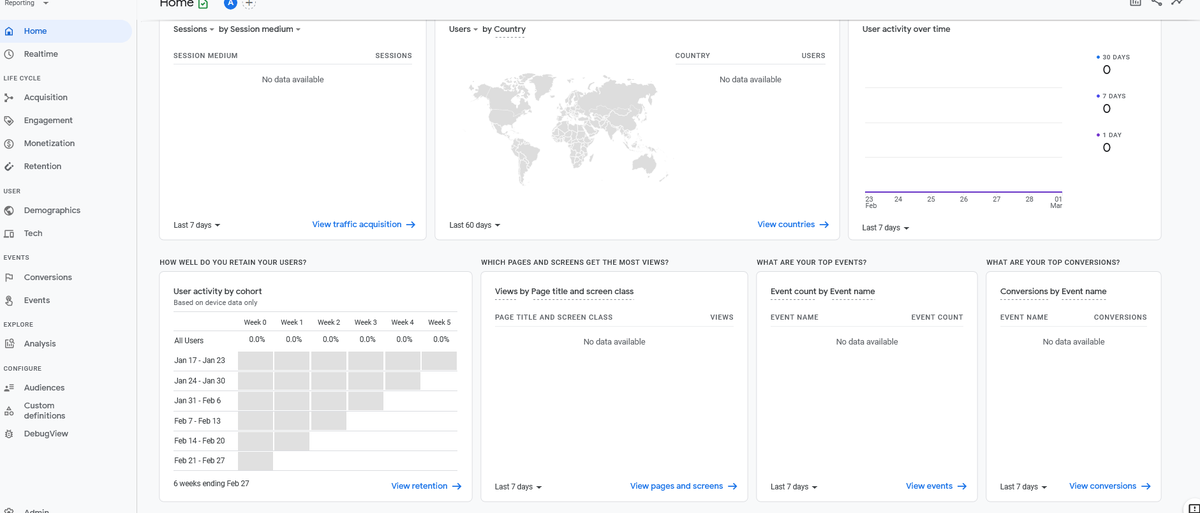Image resolution: width=1200 pixels, height=513 pixels.
Task: Follow the 'View pages and screens' link
Action: (x=683, y=486)
